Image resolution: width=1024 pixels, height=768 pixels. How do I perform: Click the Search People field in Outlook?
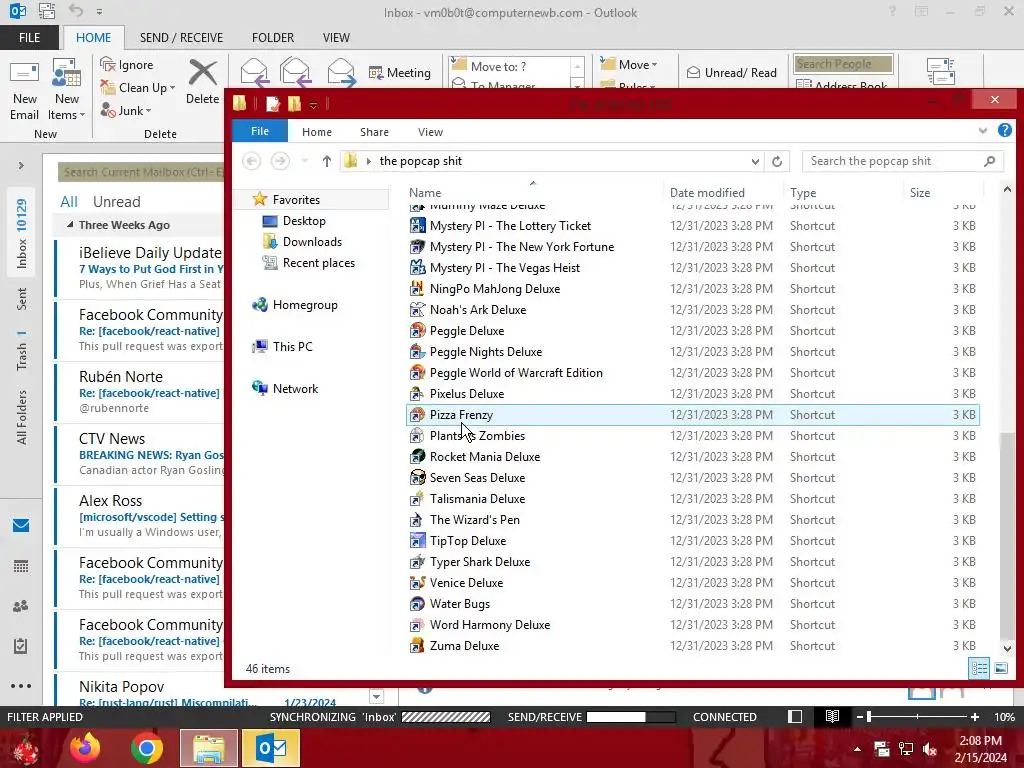(843, 64)
